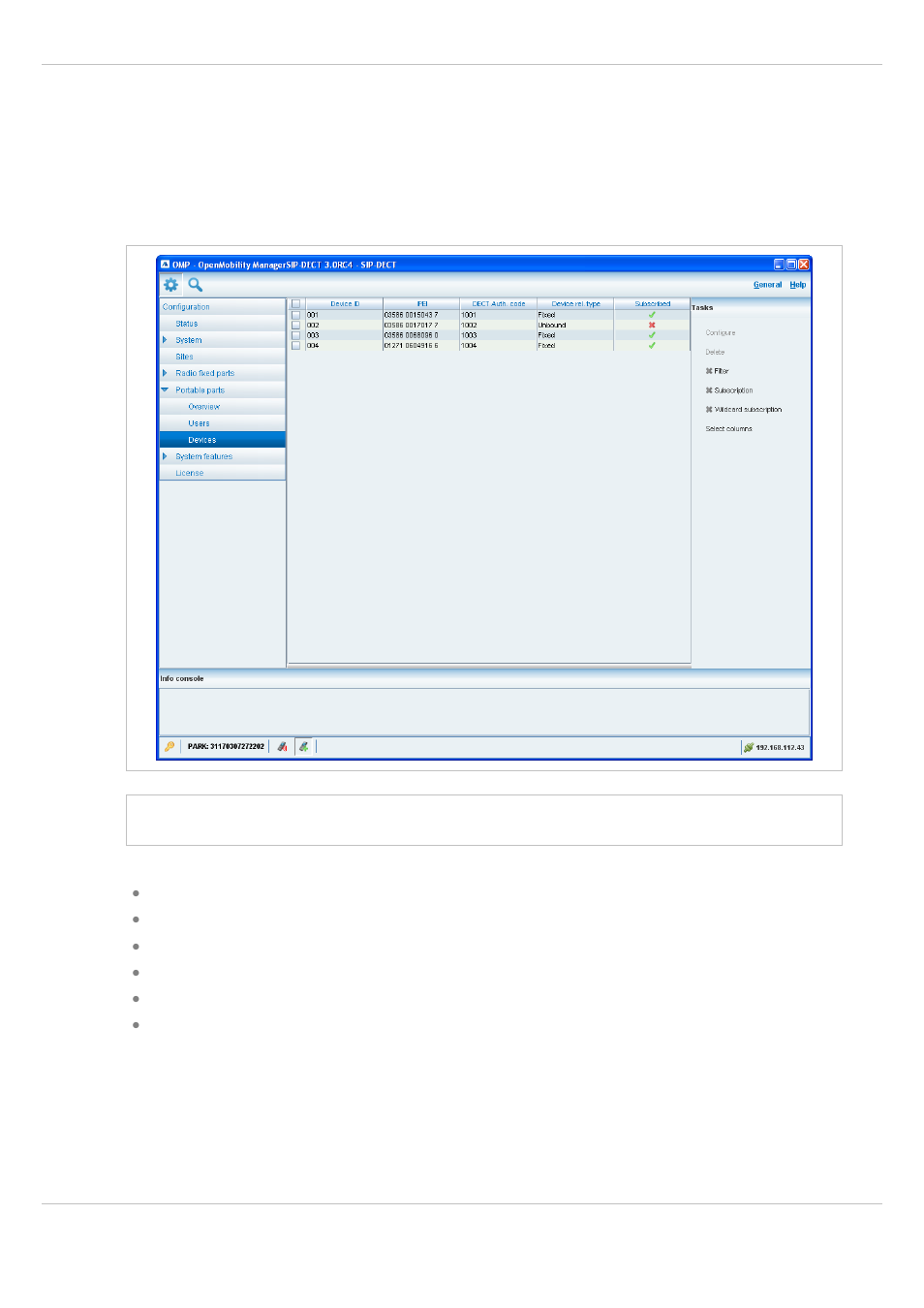Click the Delete task
924x1308 pixels.
point(715,353)
